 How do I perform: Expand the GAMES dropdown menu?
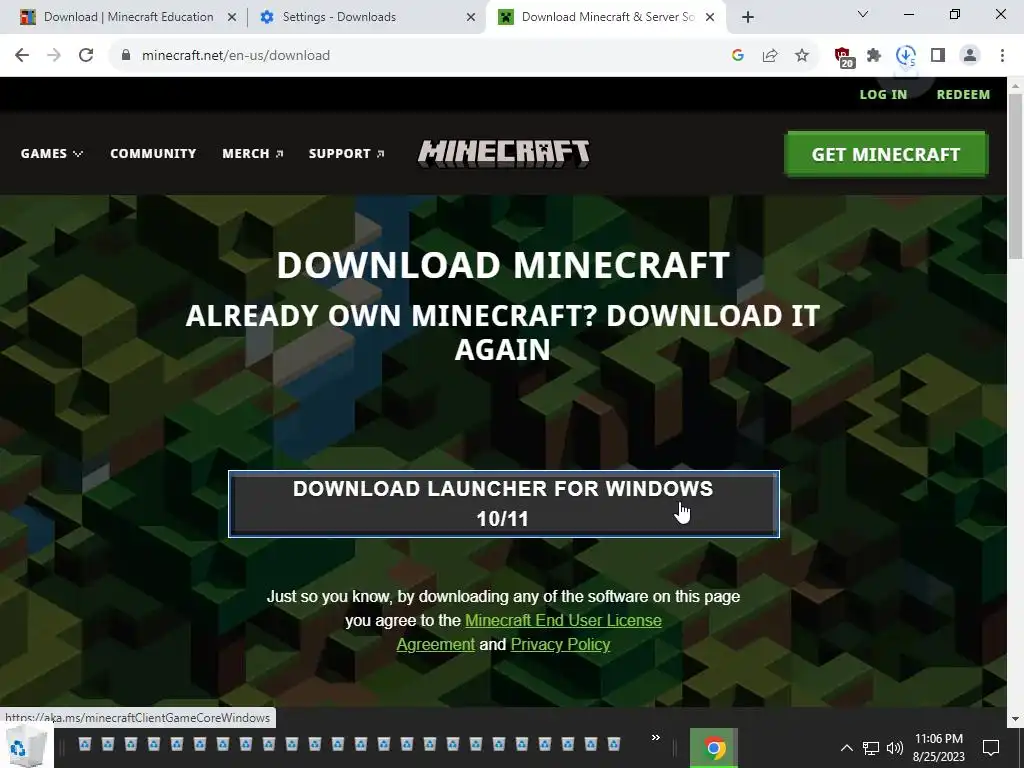52,153
